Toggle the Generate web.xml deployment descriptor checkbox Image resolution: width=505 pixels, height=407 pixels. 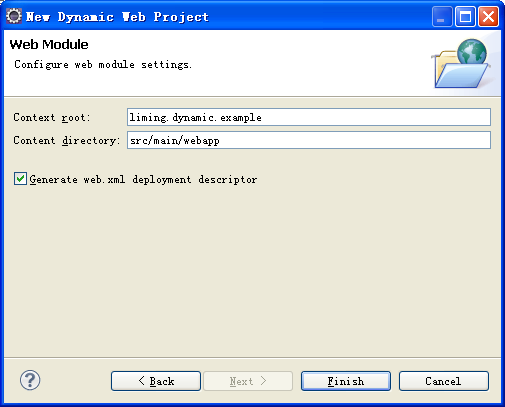[x=20, y=179]
